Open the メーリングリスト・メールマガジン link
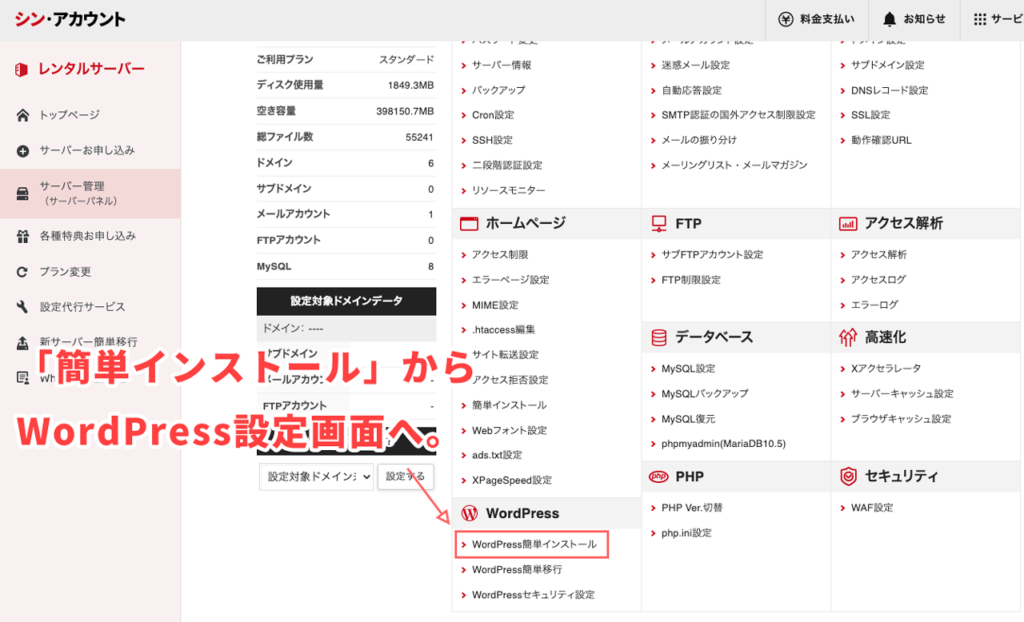The image size is (1024, 622). click(x=735, y=165)
